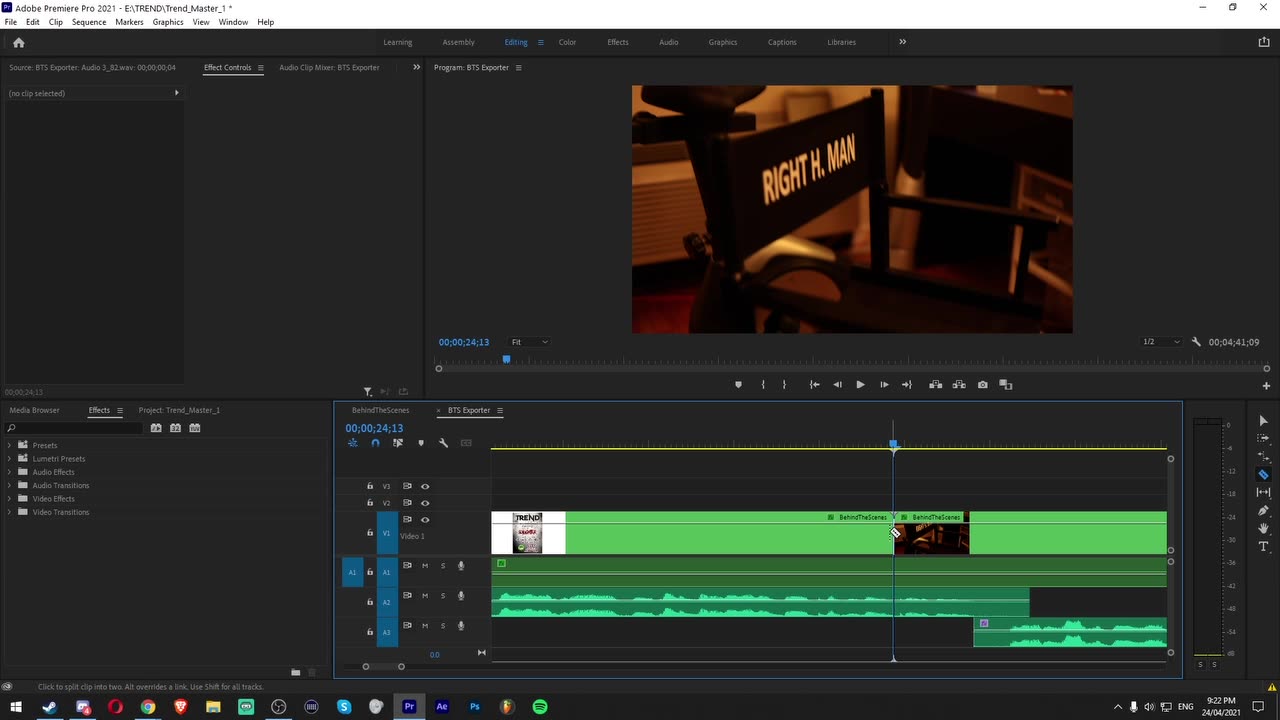Select the Razor tool
The height and width of the screenshot is (720, 1280).
pos(1263,474)
